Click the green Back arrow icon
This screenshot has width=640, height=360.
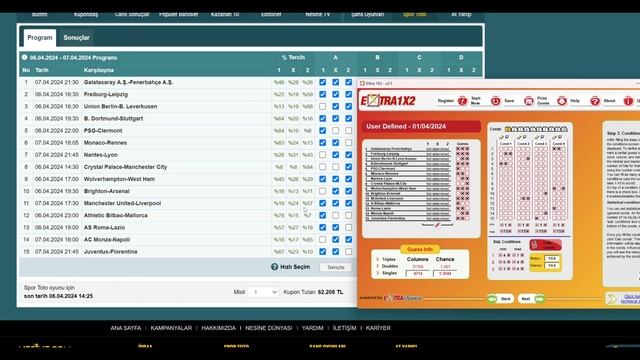point(492,299)
